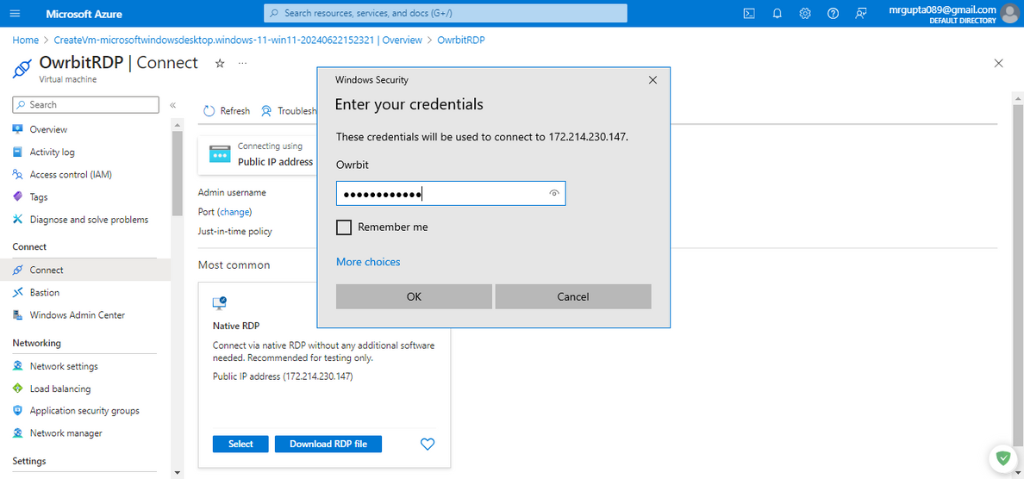
Task: Open Cloud Shell from top bar
Action: point(748,13)
